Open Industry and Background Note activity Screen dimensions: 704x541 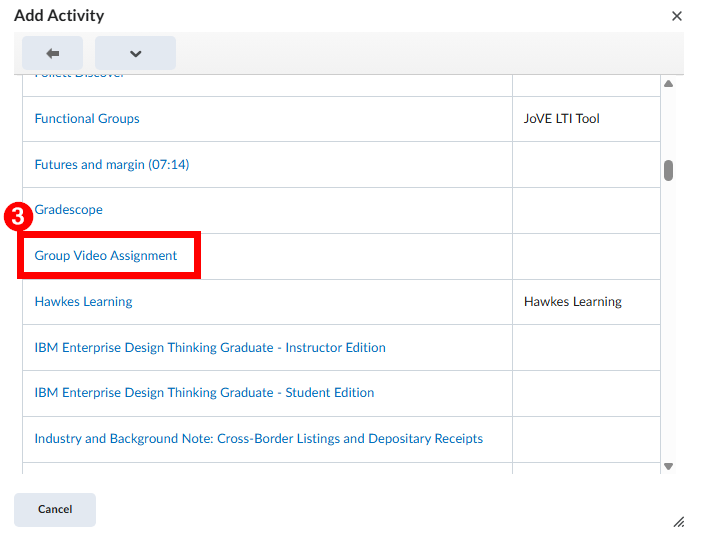coord(258,439)
